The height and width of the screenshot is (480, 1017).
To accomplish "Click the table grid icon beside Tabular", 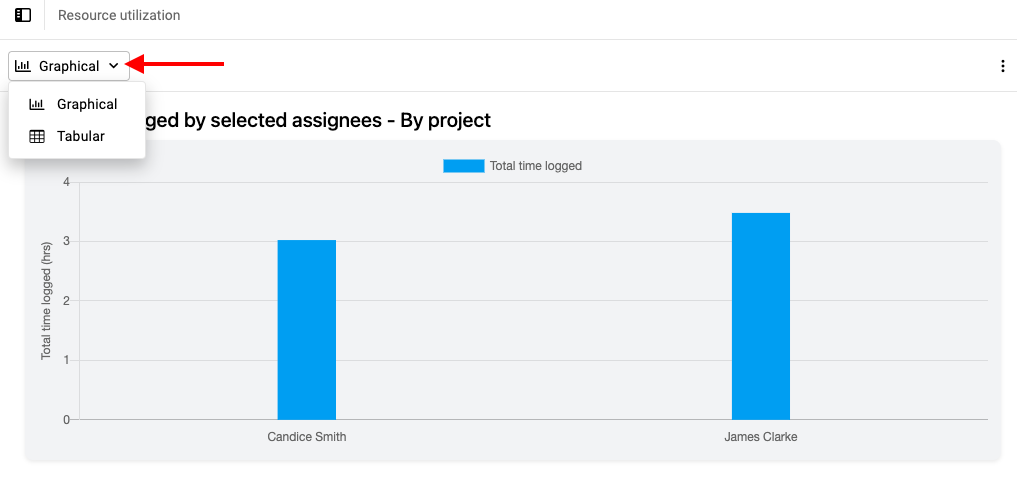I will 37,137.
